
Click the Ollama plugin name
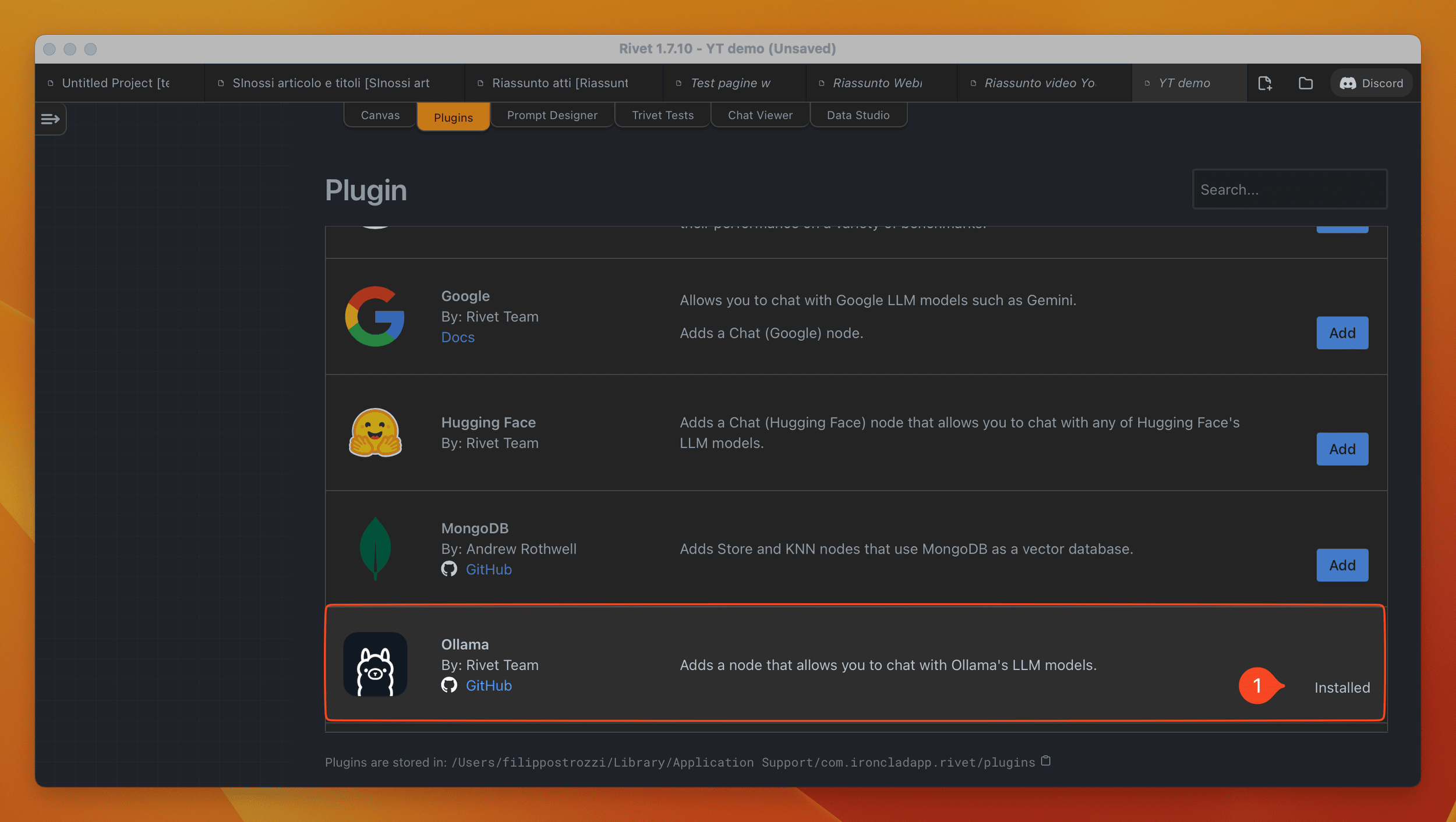tap(465, 644)
